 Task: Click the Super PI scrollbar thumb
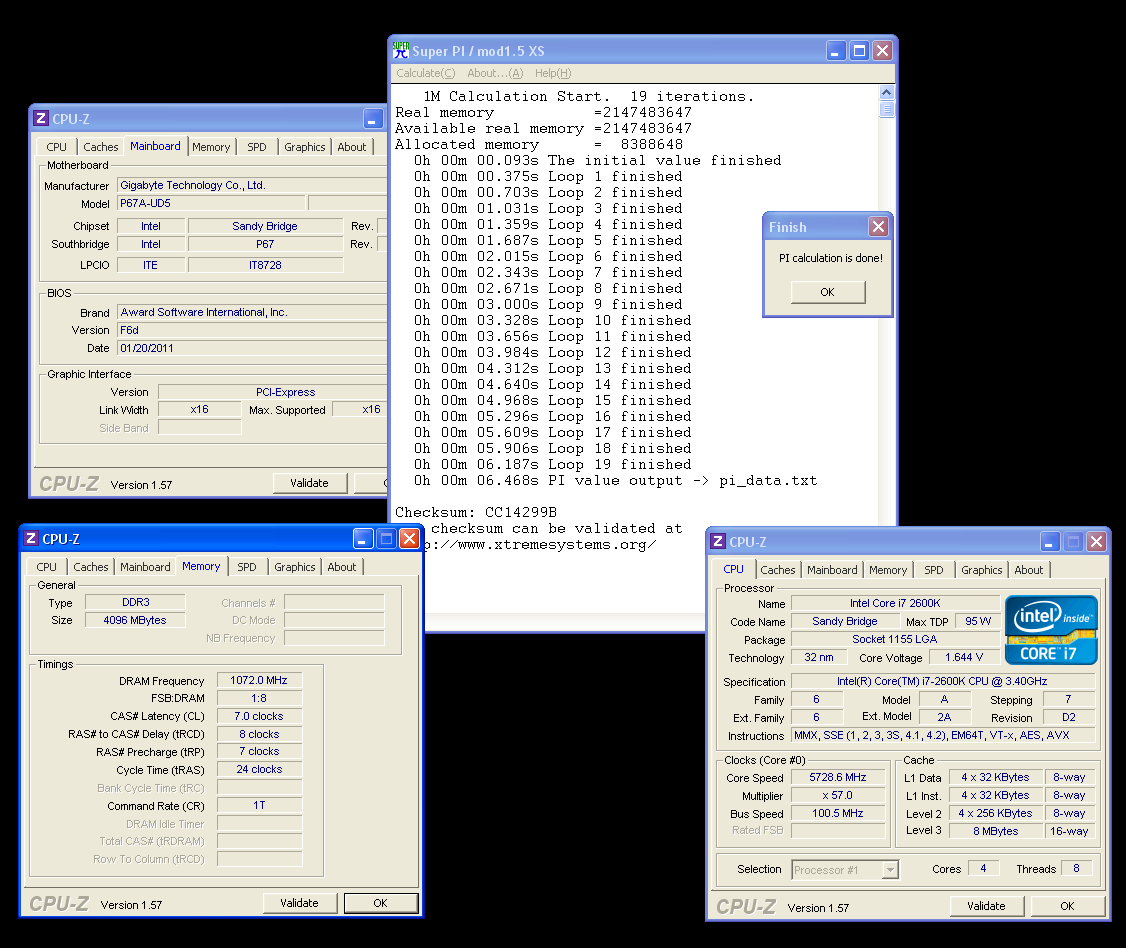[887, 109]
